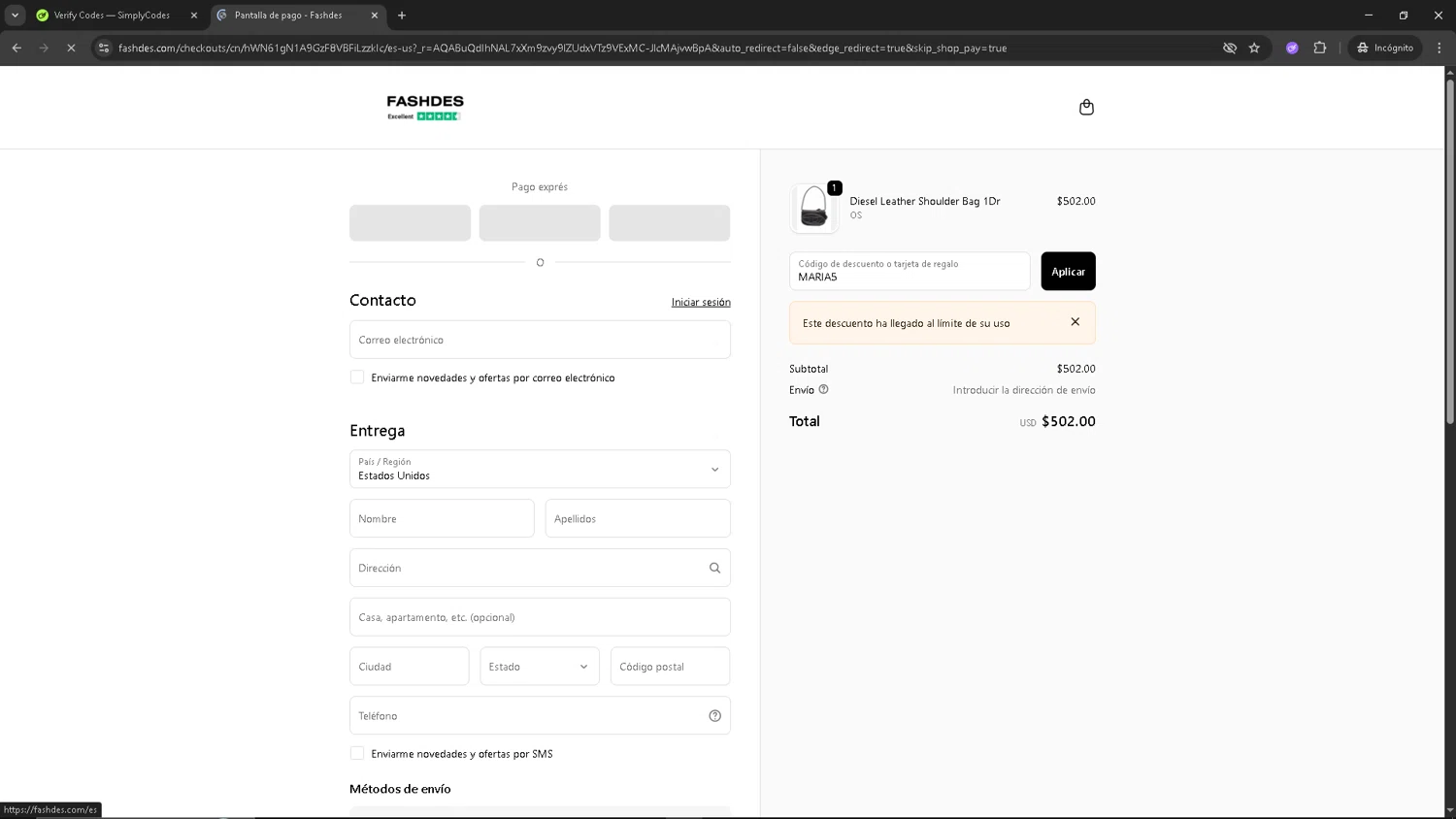This screenshot has width=1456, height=819.
Task: Click the Incógnito profile indicator
Action: pyautogui.click(x=1385, y=48)
